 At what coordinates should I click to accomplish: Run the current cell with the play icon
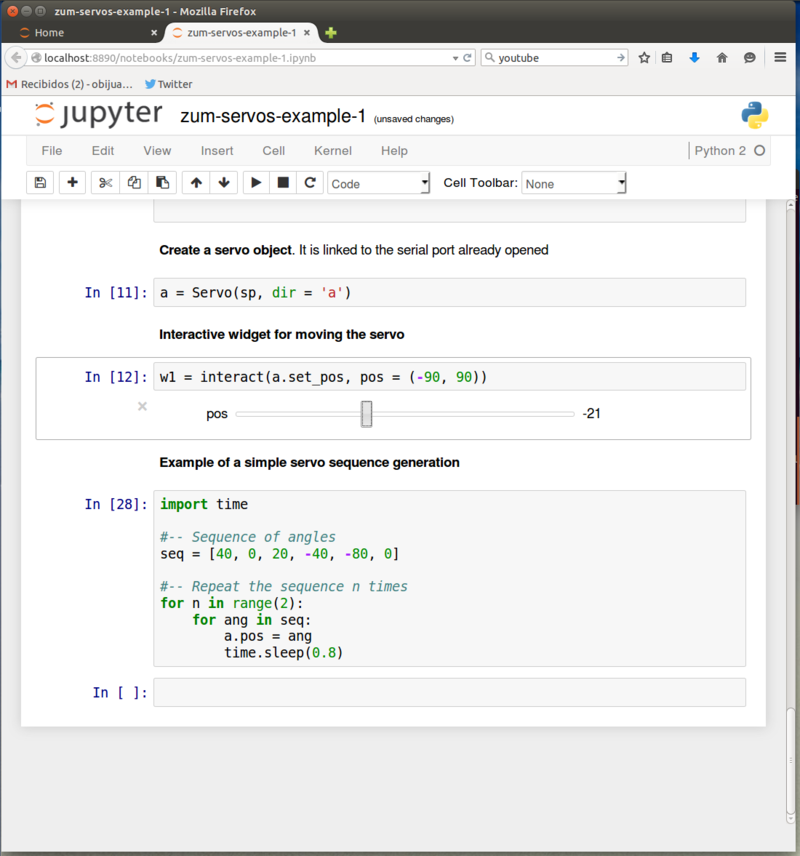point(256,183)
